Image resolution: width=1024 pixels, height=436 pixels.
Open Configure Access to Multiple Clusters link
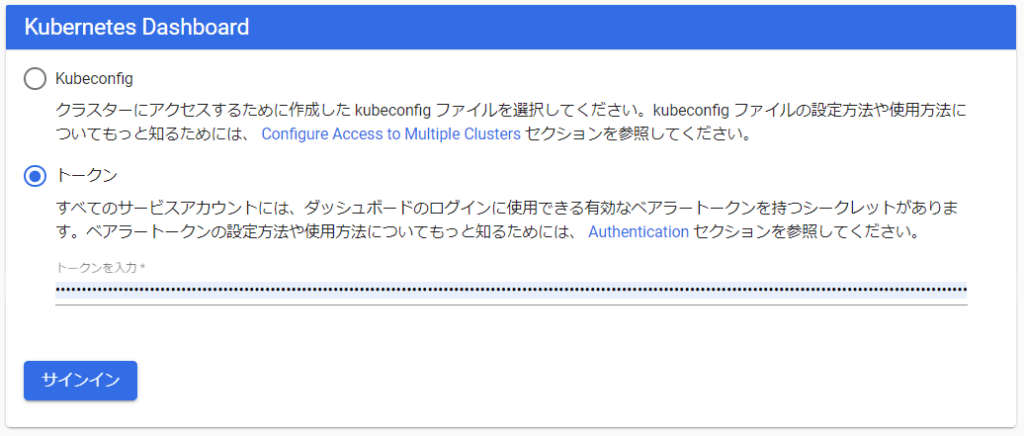pyautogui.click(x=391, y=134)
